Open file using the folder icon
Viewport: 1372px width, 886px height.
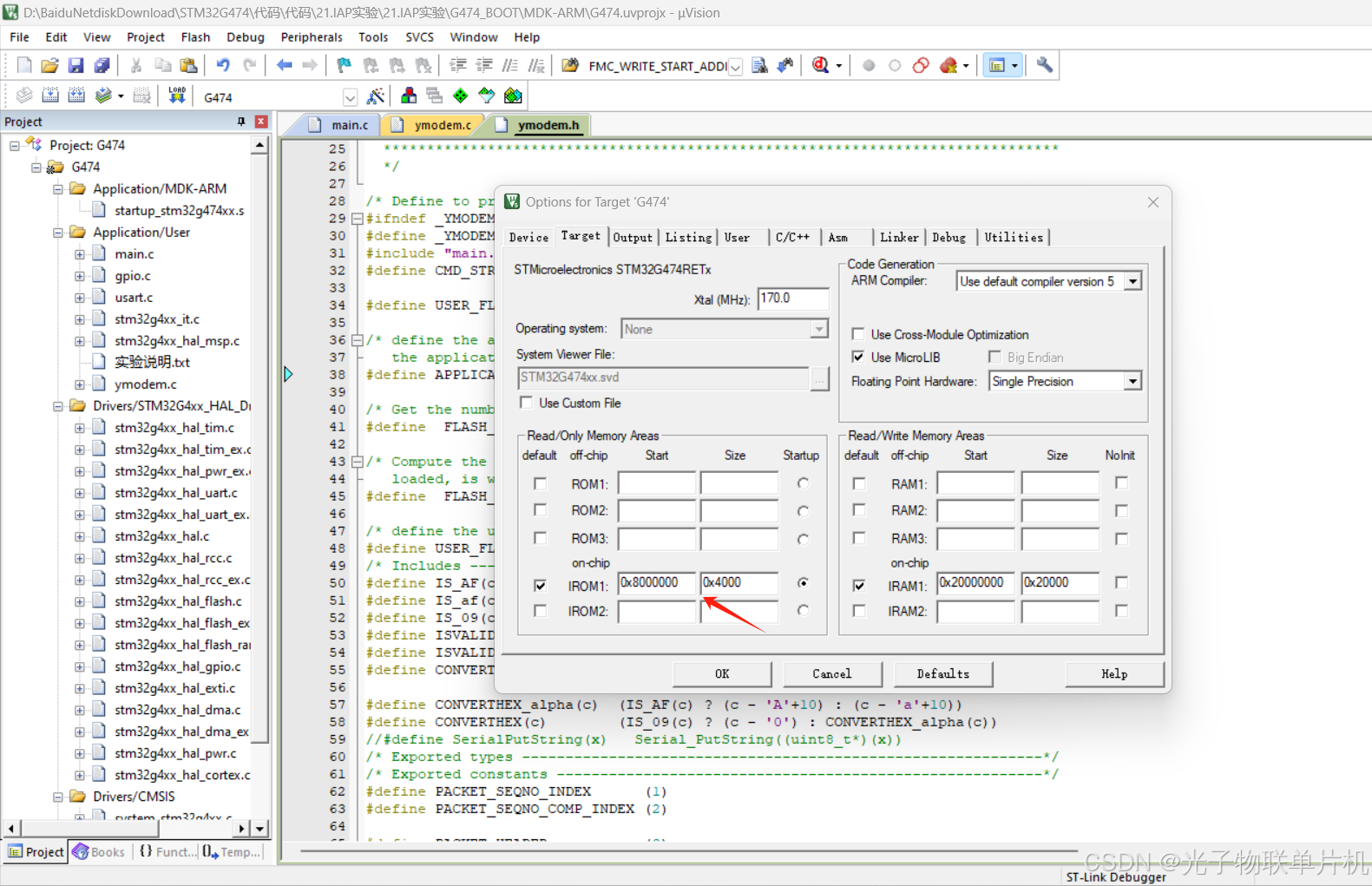tap(49, 65)
